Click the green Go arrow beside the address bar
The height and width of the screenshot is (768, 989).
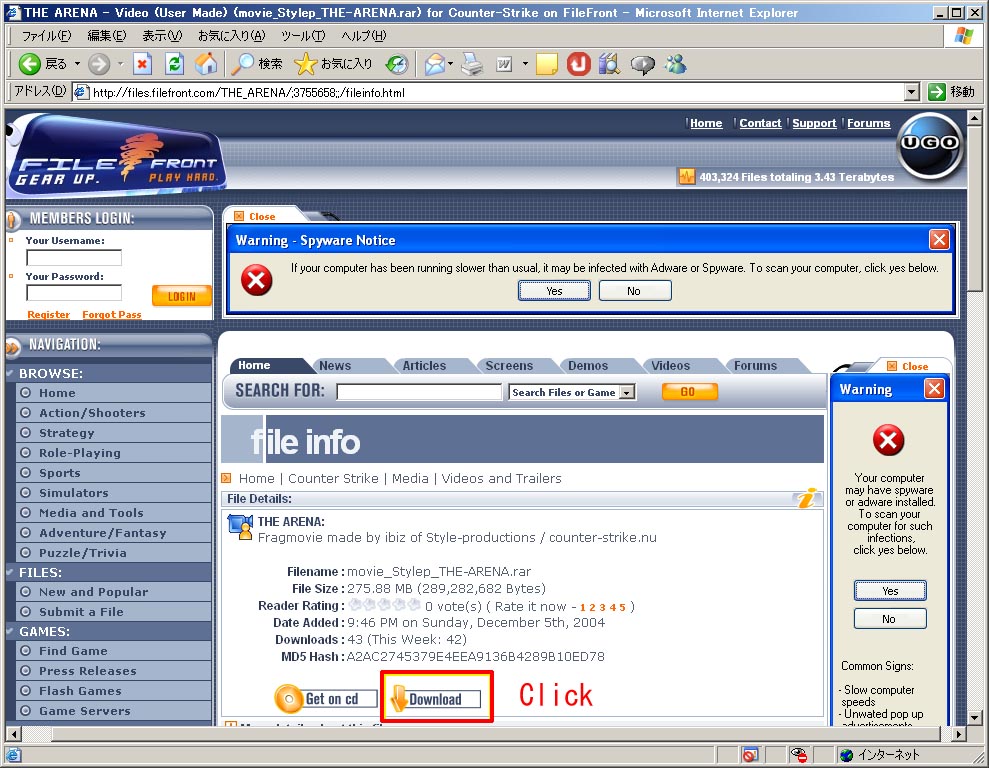click(x=937, y=92)
